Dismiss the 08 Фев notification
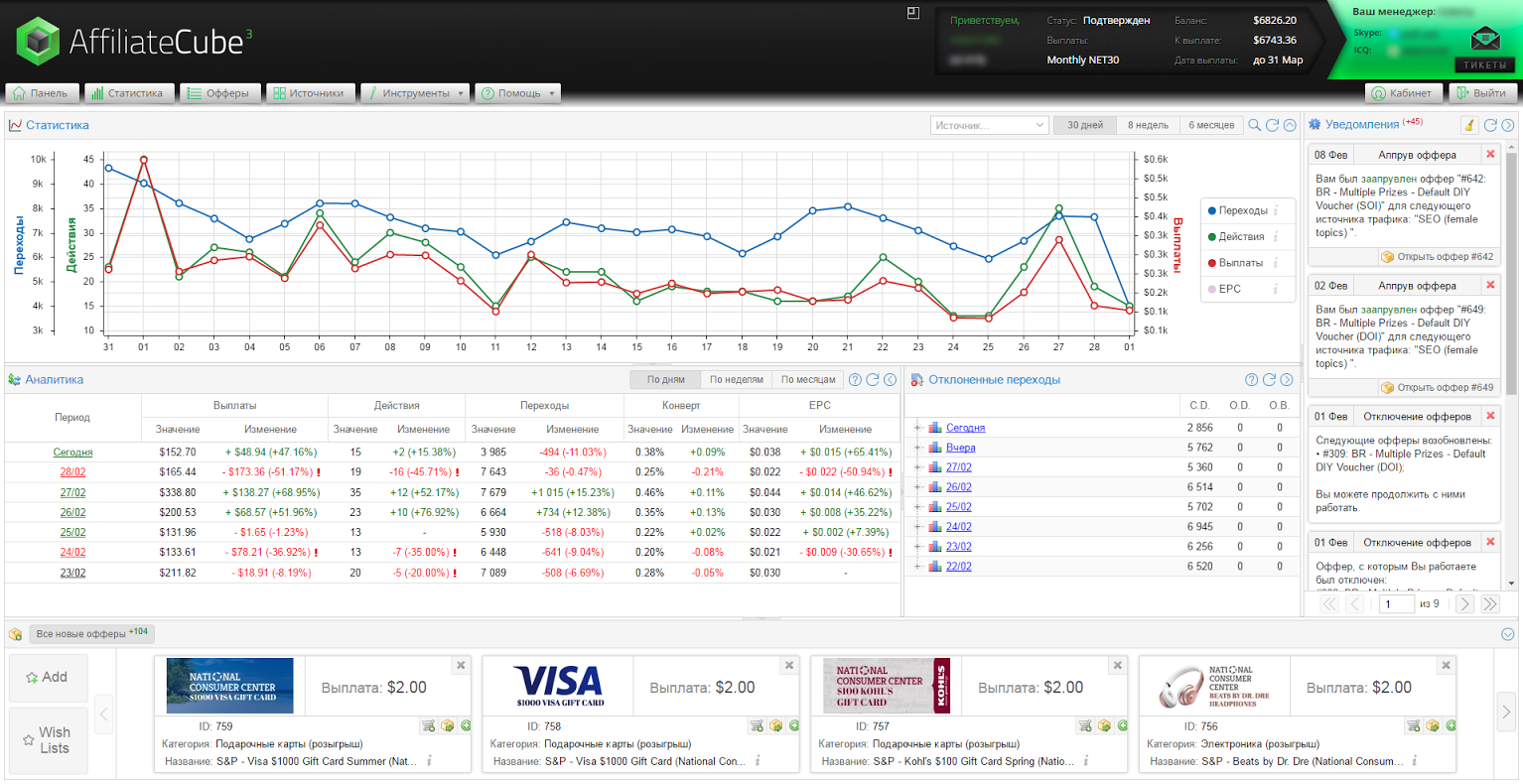 pyautogui.click(x=1490, y=154)
